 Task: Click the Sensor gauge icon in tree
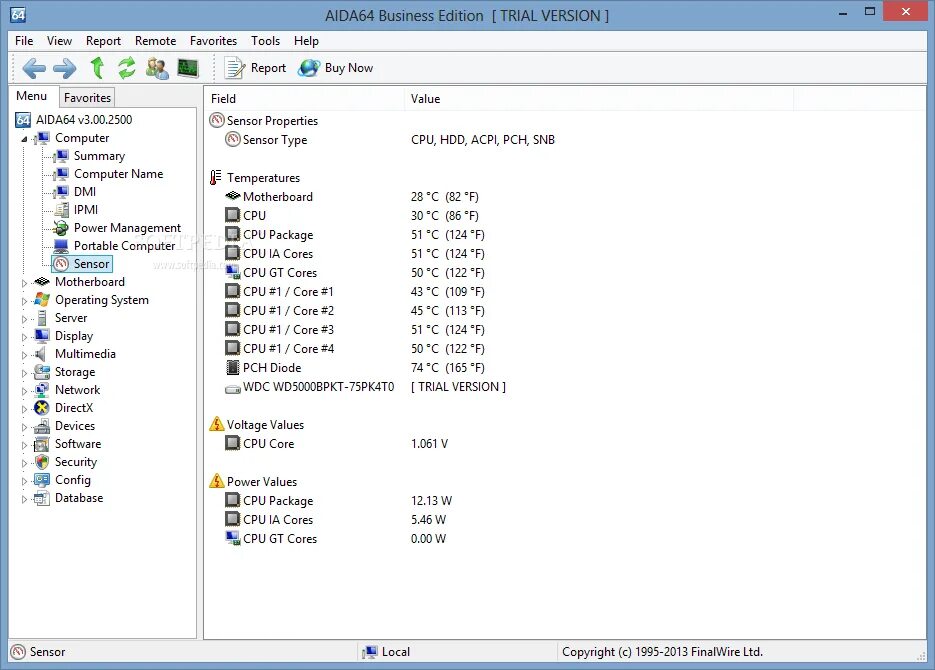[61, 263]
